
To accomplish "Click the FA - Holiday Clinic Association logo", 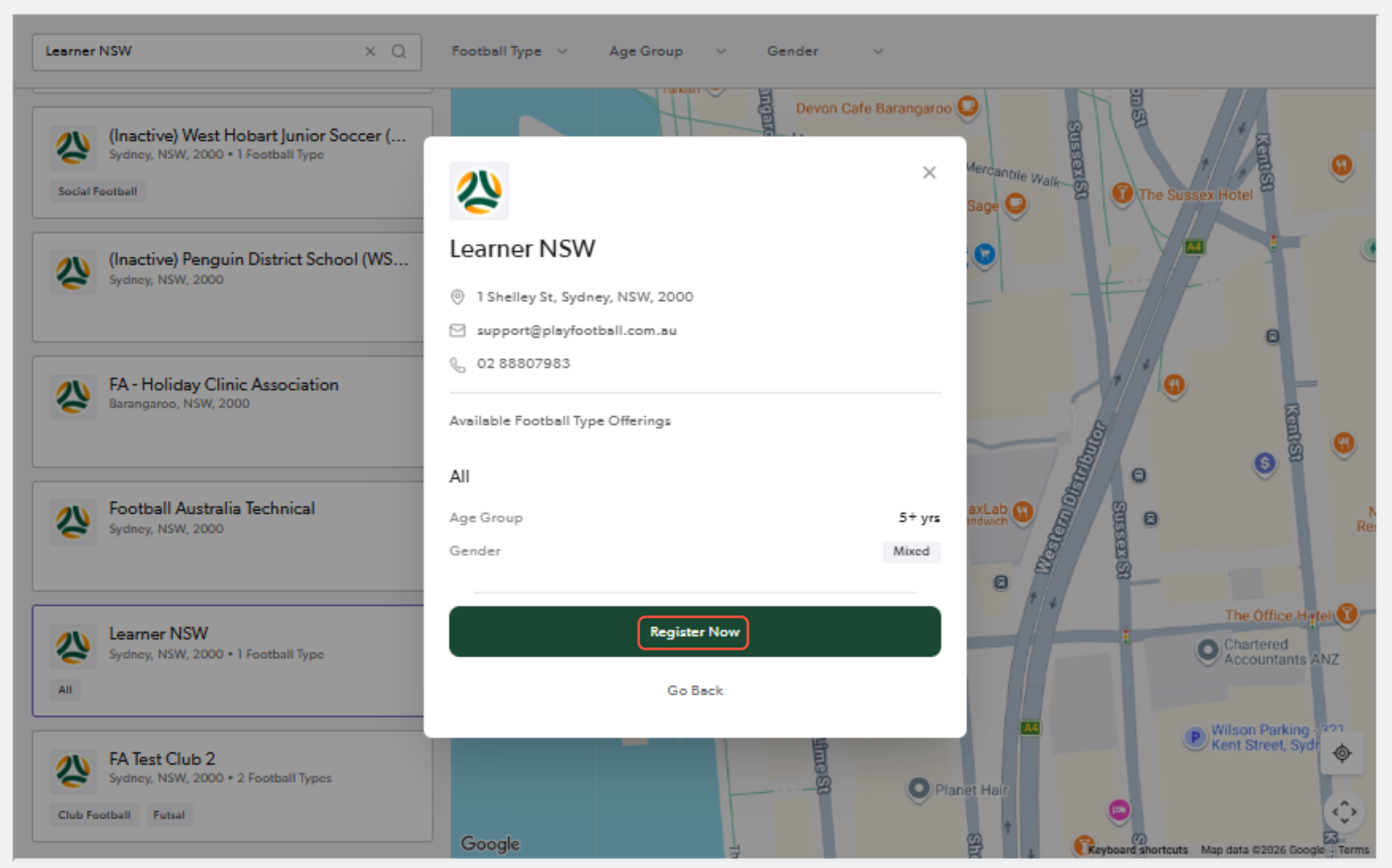I will pos(73,397).
